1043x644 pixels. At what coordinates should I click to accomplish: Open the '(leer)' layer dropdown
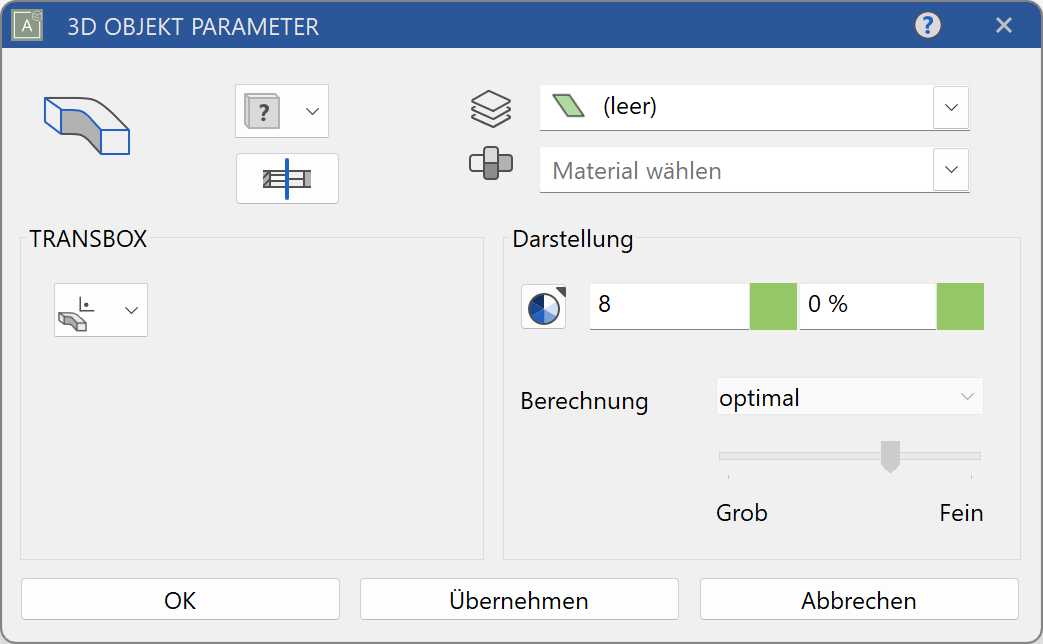(x=950, y=108)
